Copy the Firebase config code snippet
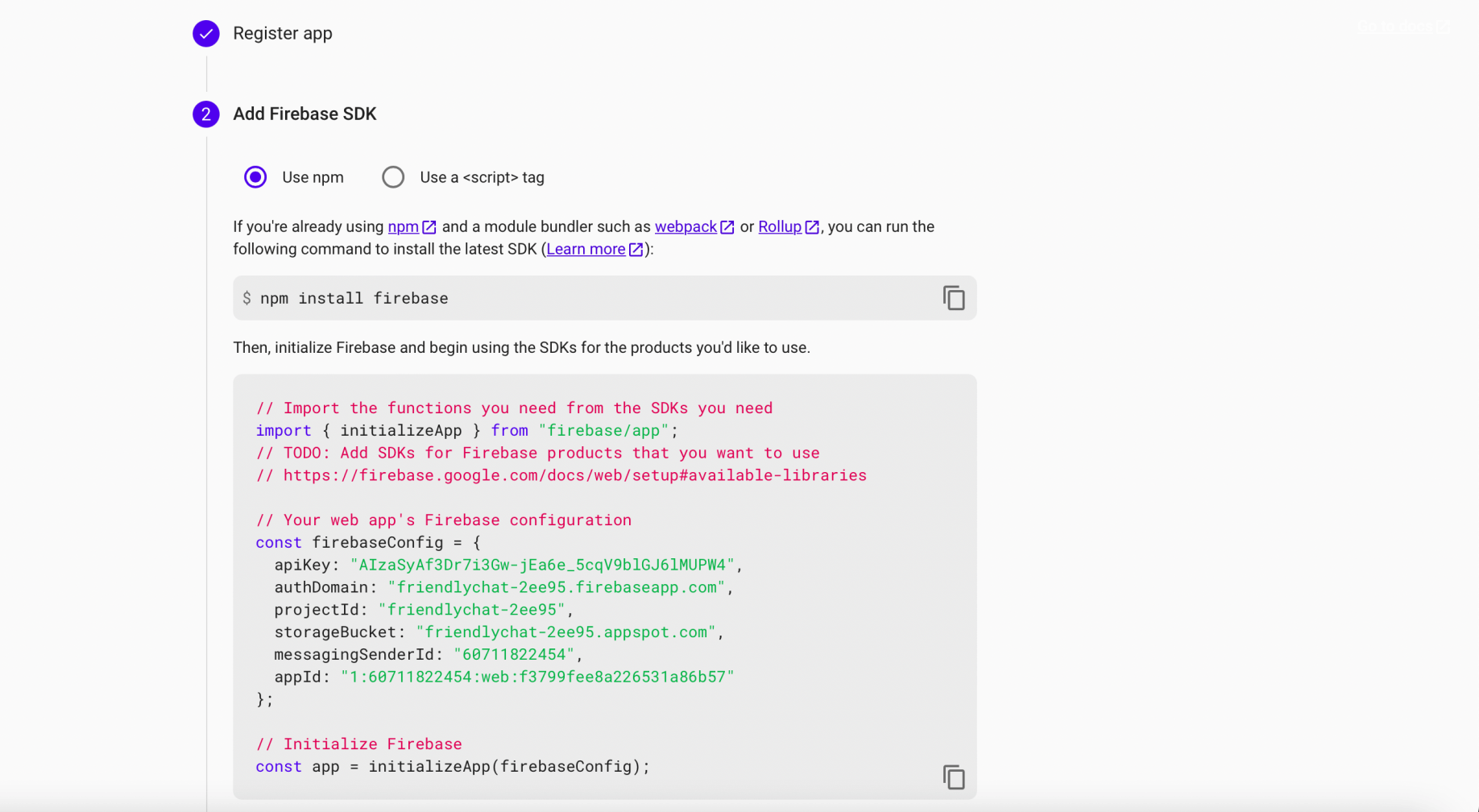This screenshot has width=1479, height=812. 954,777
